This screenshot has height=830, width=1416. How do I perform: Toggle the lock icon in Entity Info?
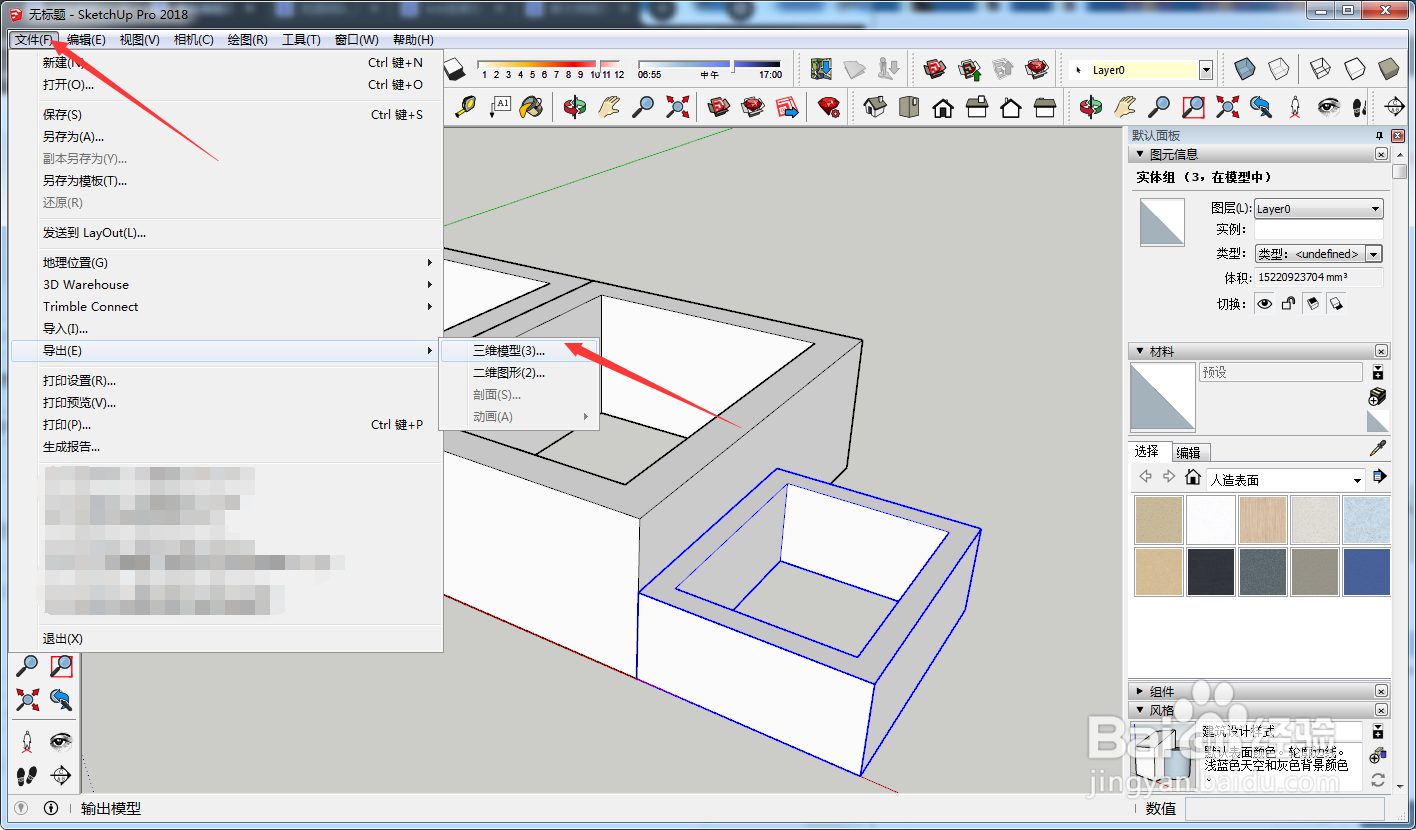coord(1288,303)
